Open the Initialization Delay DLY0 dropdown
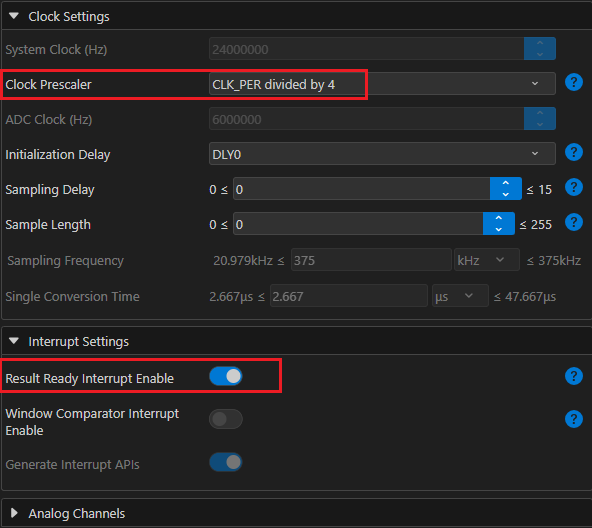The height and width of the screenshot is (528, 592). tap(382, 154)
